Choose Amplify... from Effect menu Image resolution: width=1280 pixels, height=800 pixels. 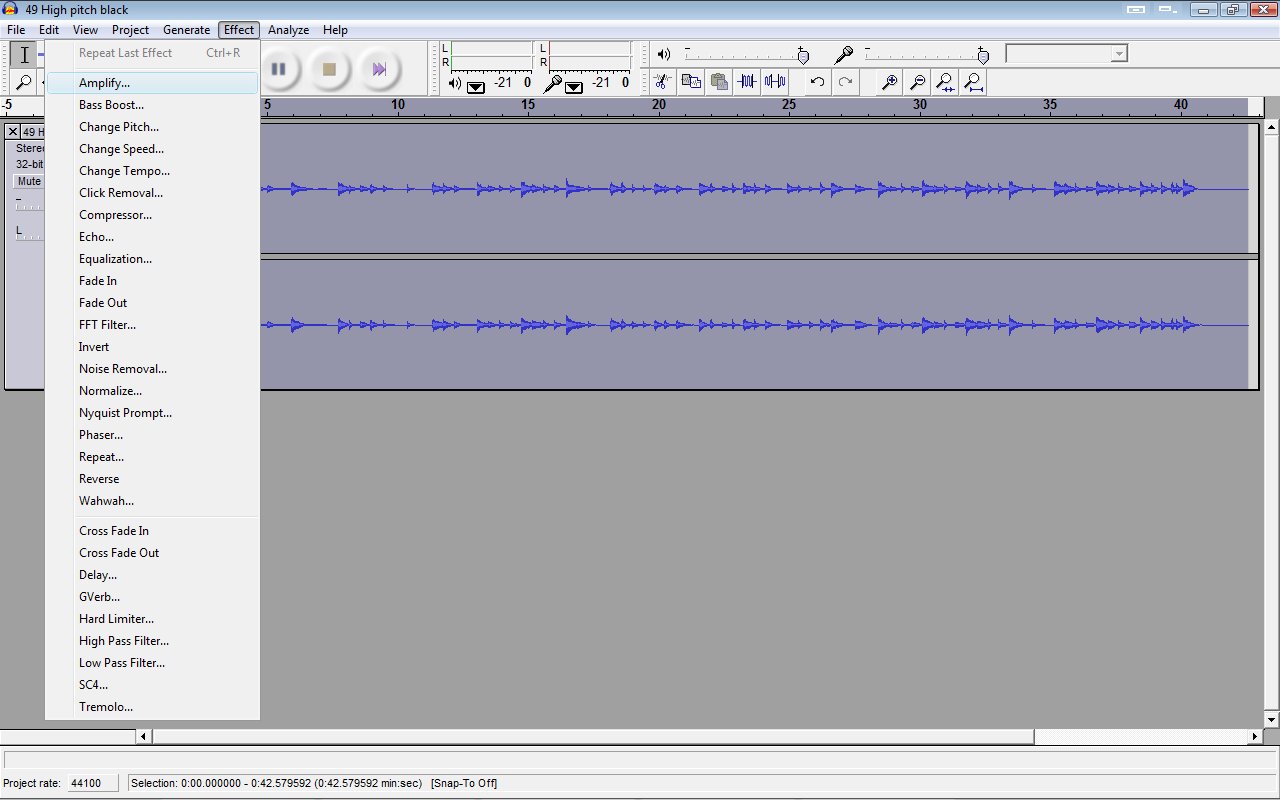[x=152, y=83]
